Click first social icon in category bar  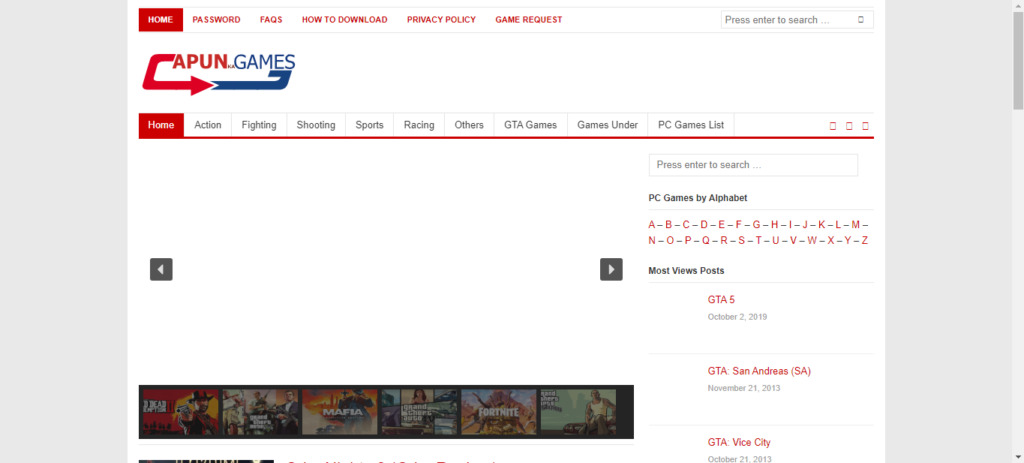[833, 126]
